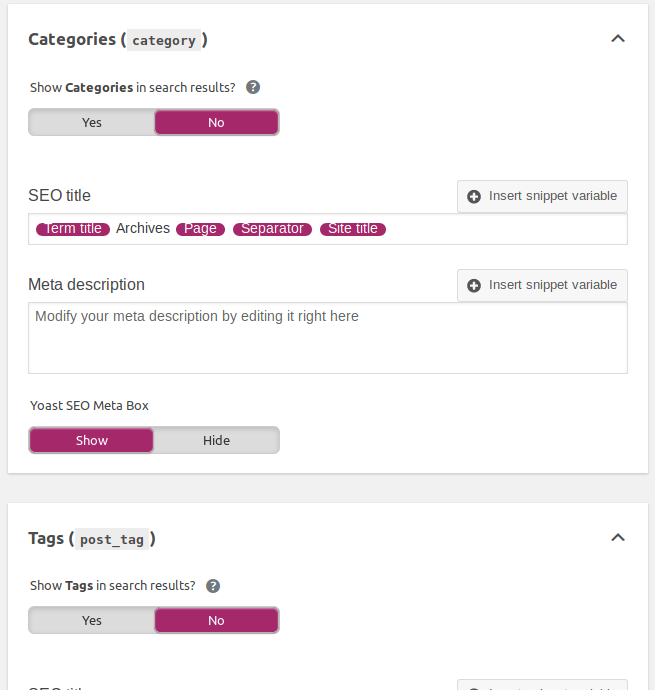Select the Separator snippet variable tag
The width and height of the screenshot is (655, 690).
pyautogui.click(x=272, y=229)
